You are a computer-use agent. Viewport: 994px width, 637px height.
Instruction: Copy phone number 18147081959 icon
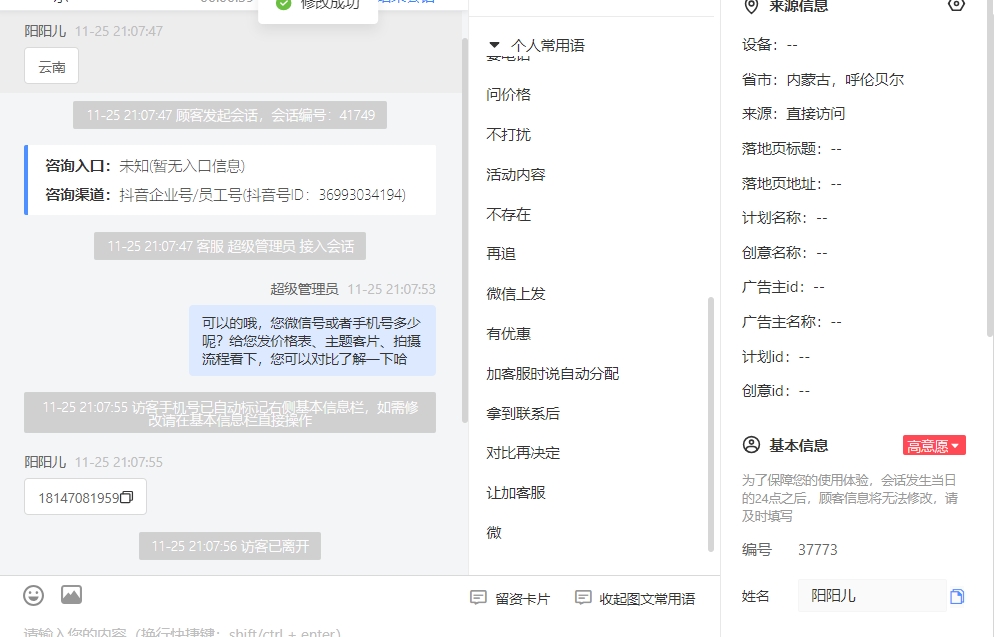(126, 498)
